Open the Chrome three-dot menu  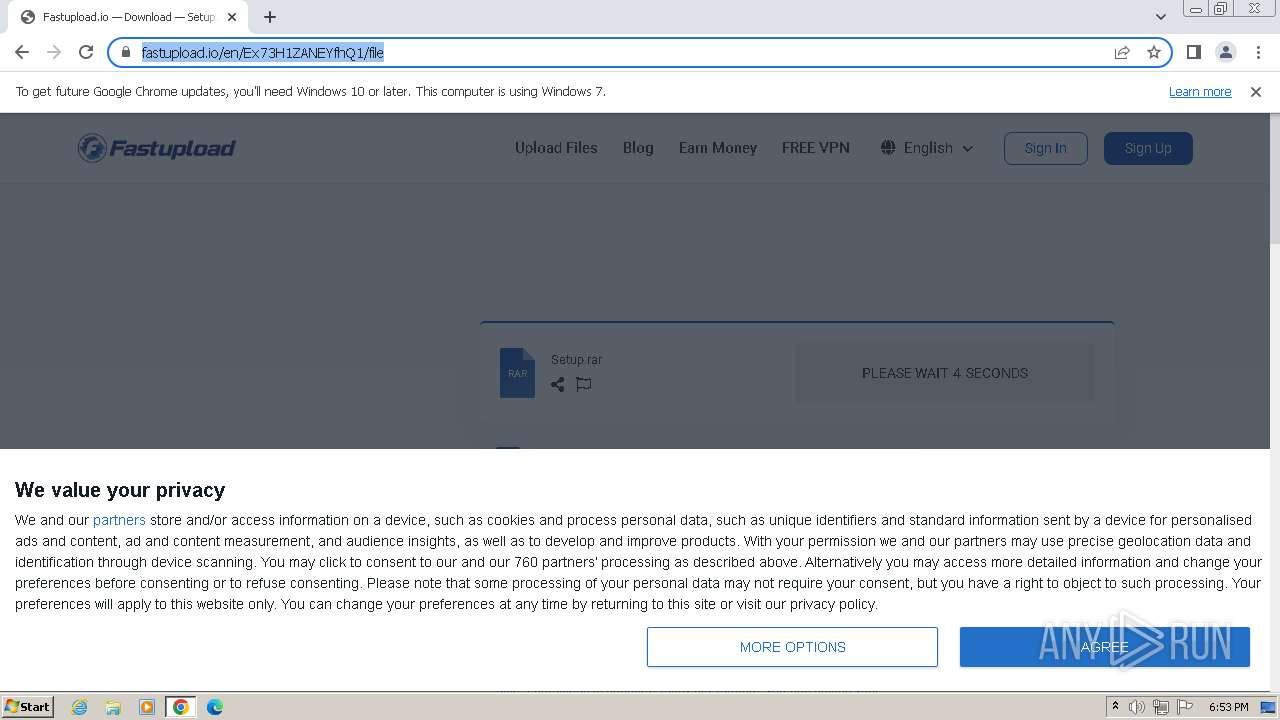1258,52
